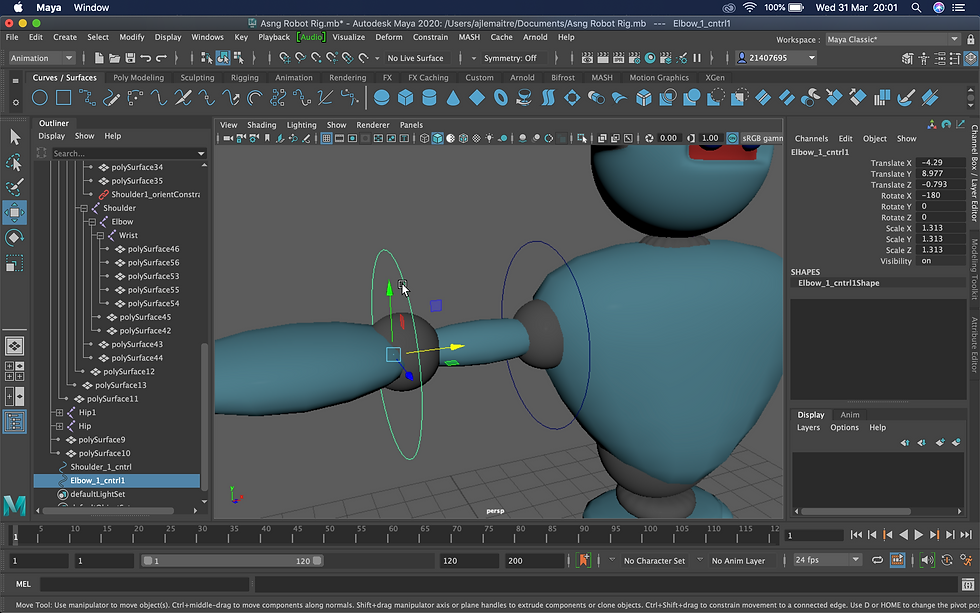
Task: Create a NURBS plane from shelf
Action: pos(477,98)
